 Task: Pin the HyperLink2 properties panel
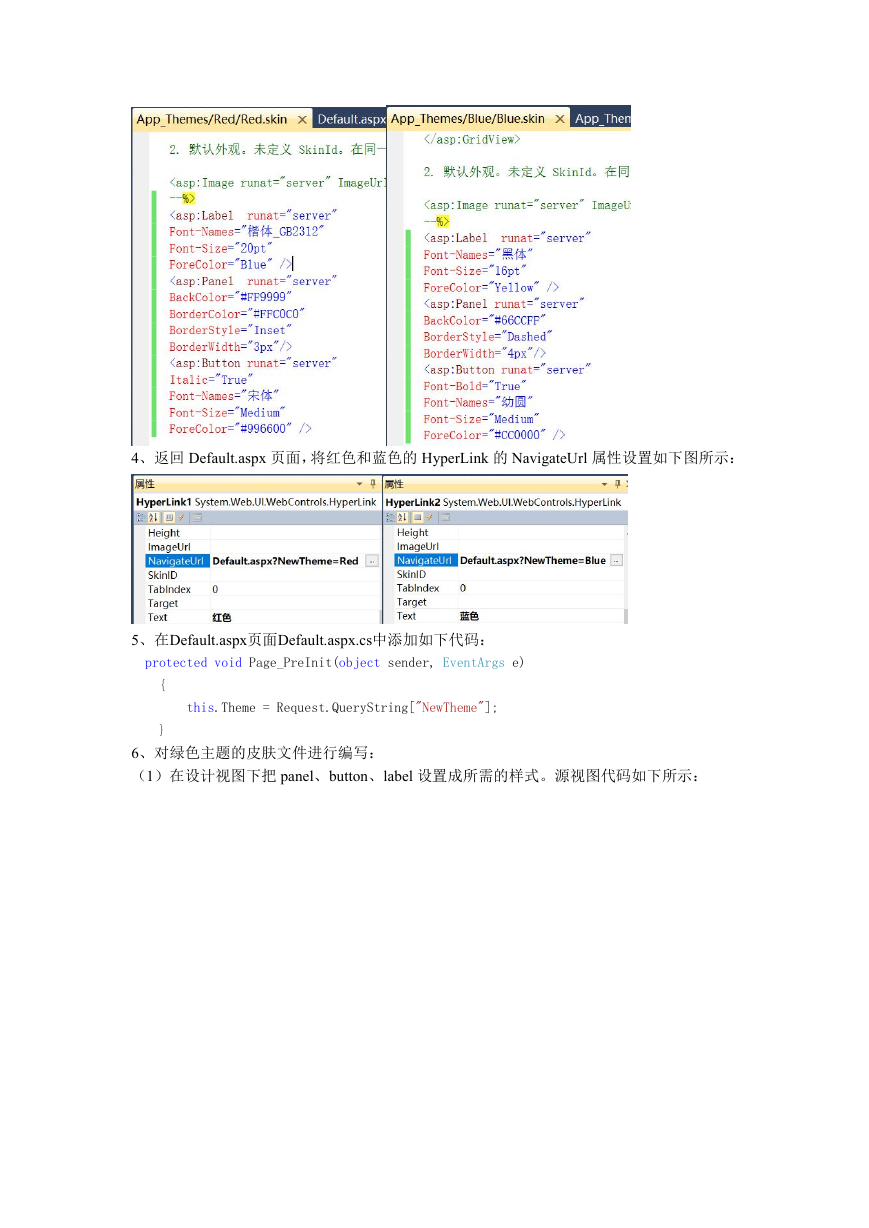(x=620, y=484)
